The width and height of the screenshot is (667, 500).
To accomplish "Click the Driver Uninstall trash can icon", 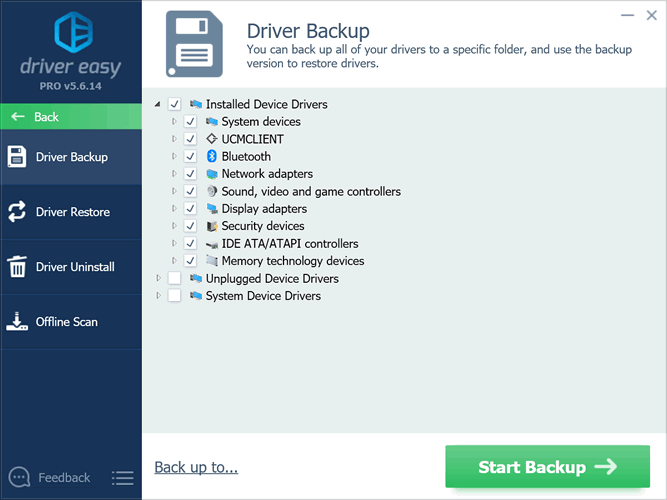I will pos(17,266).
